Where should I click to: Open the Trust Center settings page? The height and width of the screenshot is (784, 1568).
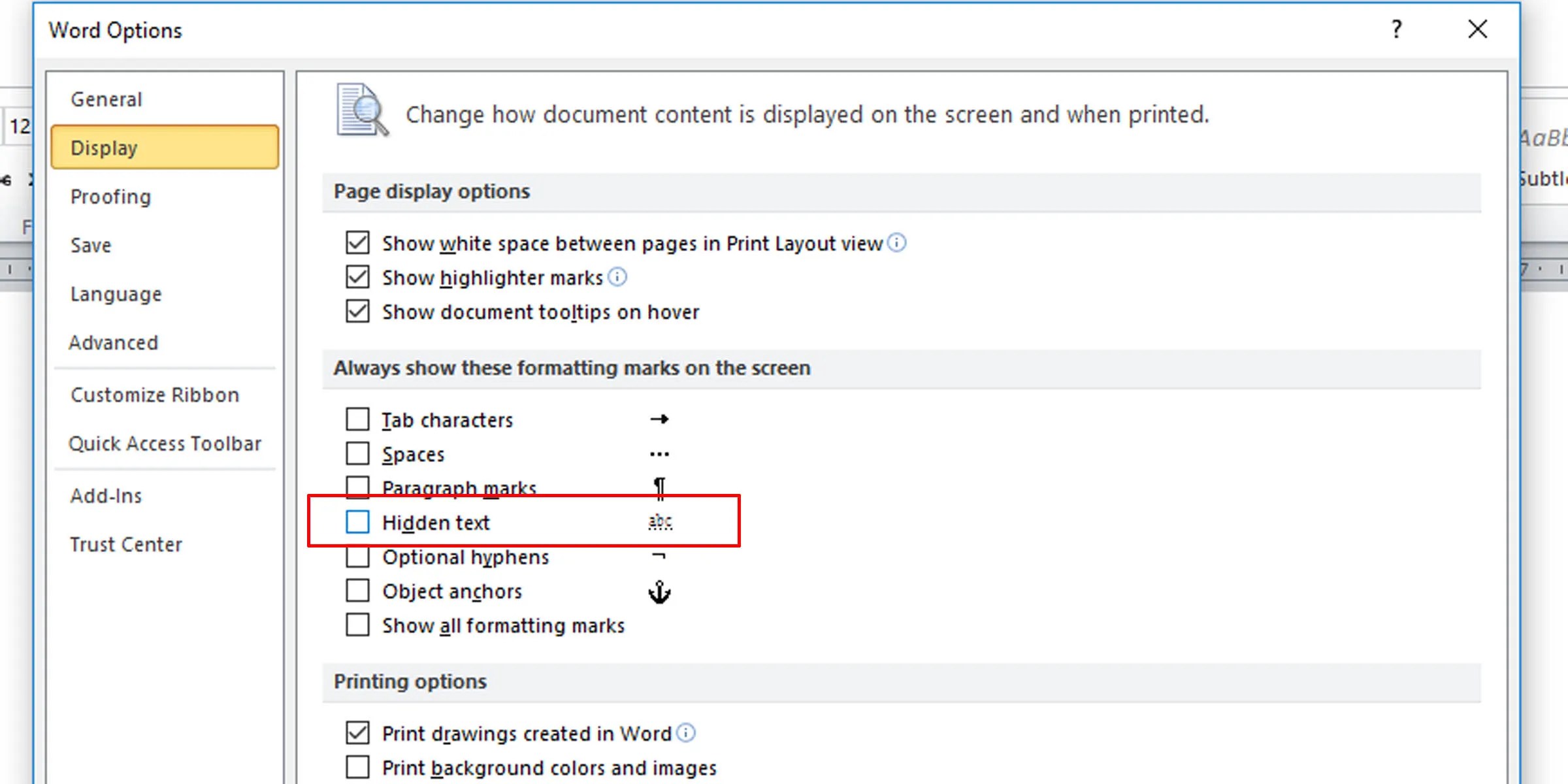(x=126, y=544)
